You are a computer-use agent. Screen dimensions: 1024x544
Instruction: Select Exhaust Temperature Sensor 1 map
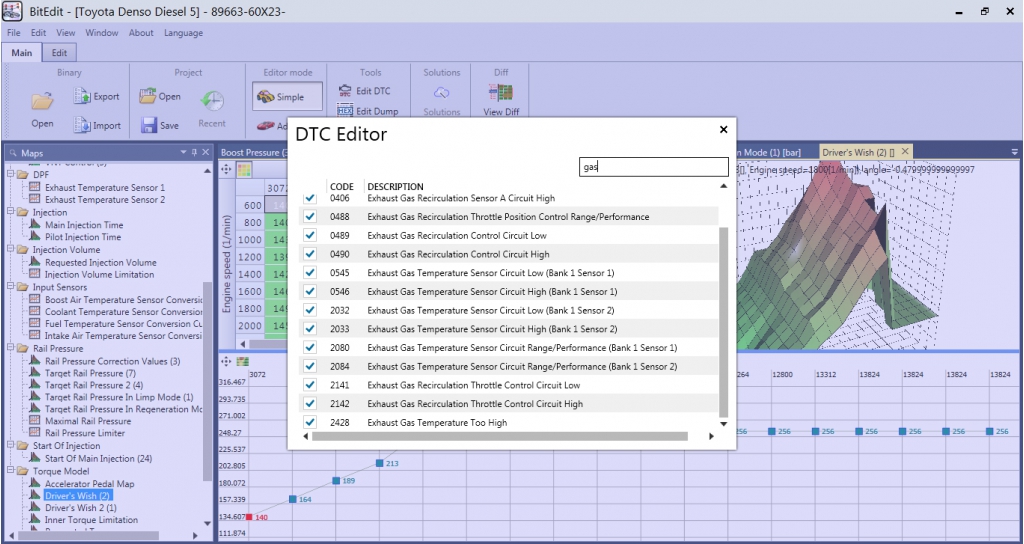pos(104,187)
